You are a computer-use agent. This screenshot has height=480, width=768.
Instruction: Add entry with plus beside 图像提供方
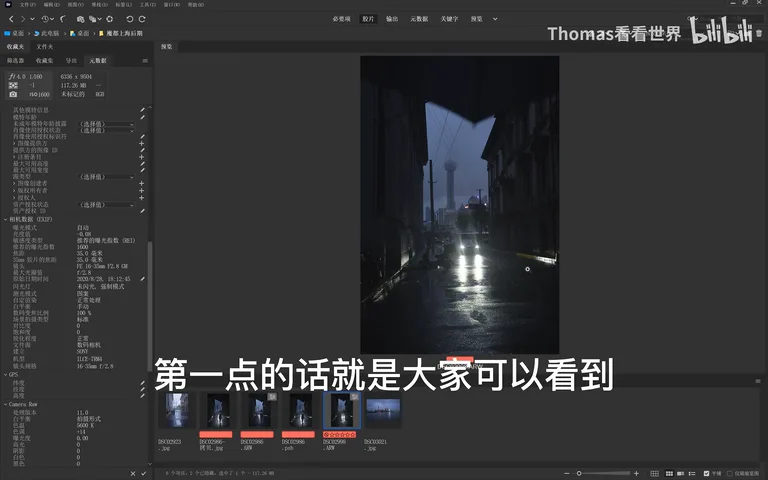tap(142, 144)
